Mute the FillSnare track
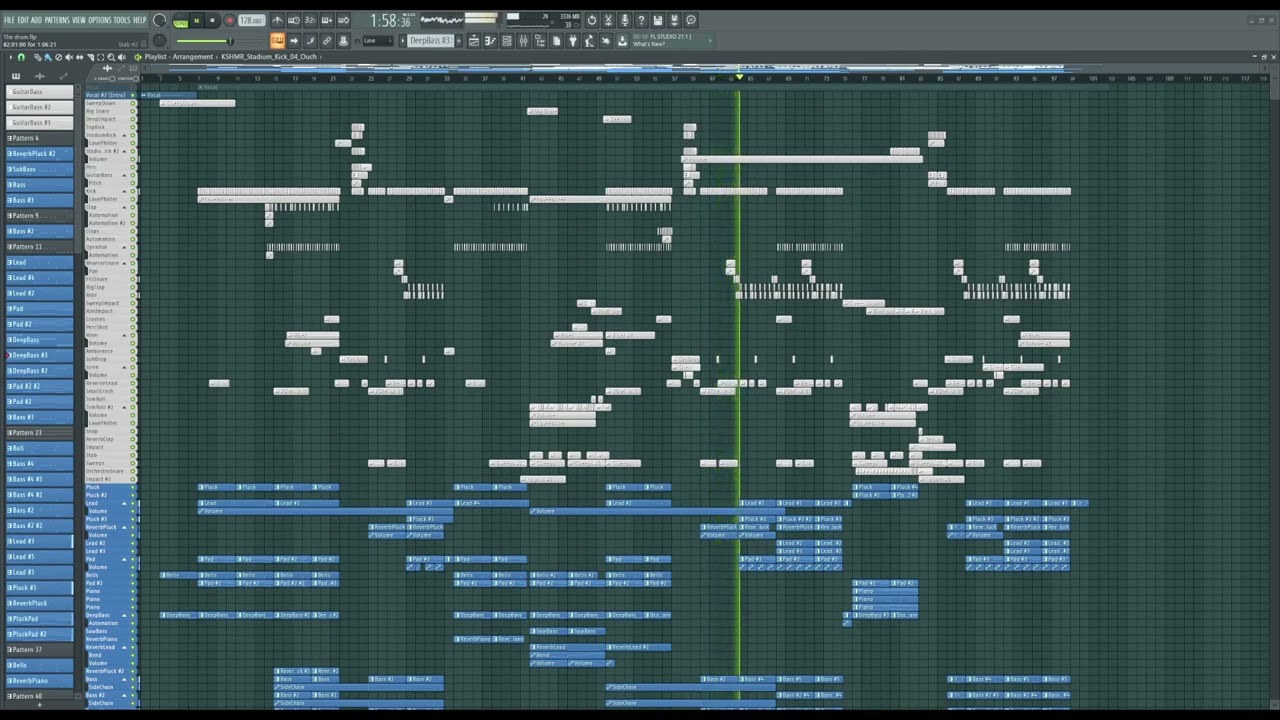Image resolution: width=1280 pixels, height=720 pixels. [133, 279]
